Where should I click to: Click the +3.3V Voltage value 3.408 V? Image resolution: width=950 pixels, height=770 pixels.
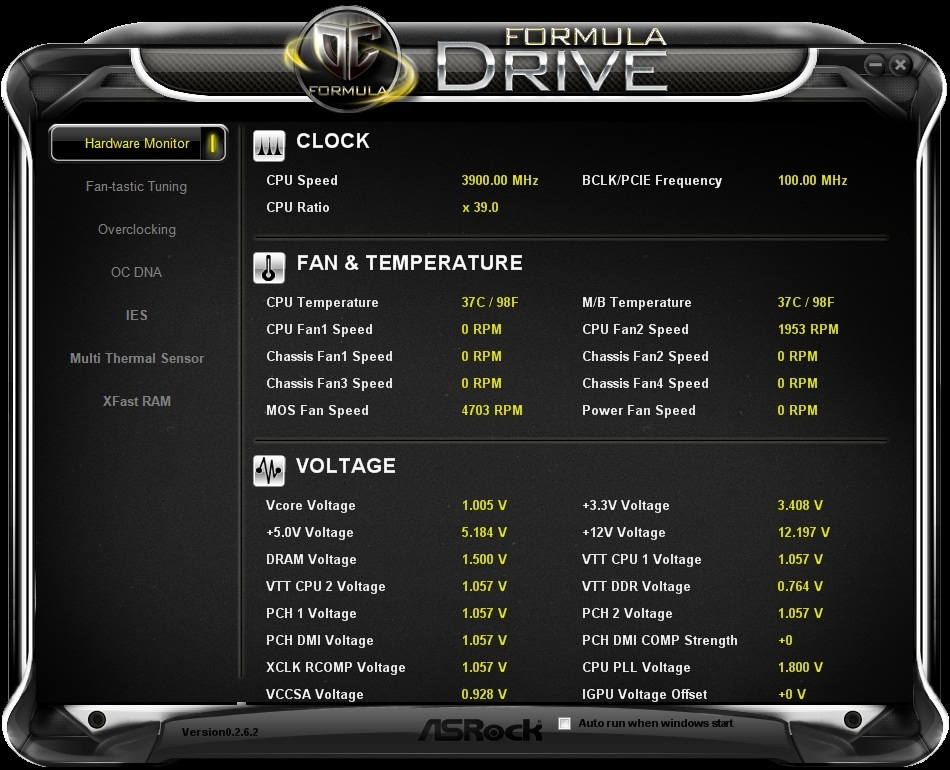pos(800,505)
